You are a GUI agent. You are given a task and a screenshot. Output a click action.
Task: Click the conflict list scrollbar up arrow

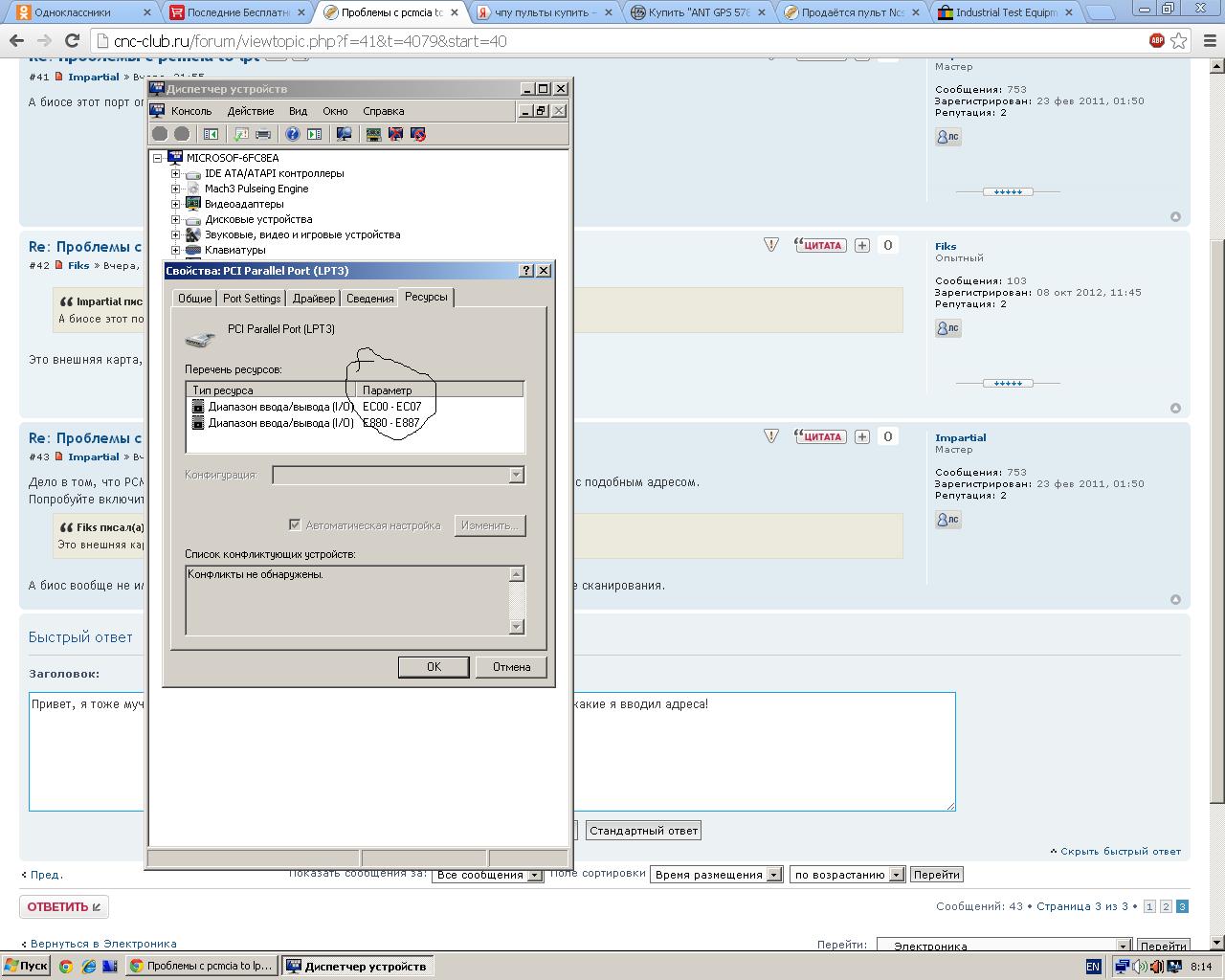coord(517,574)
